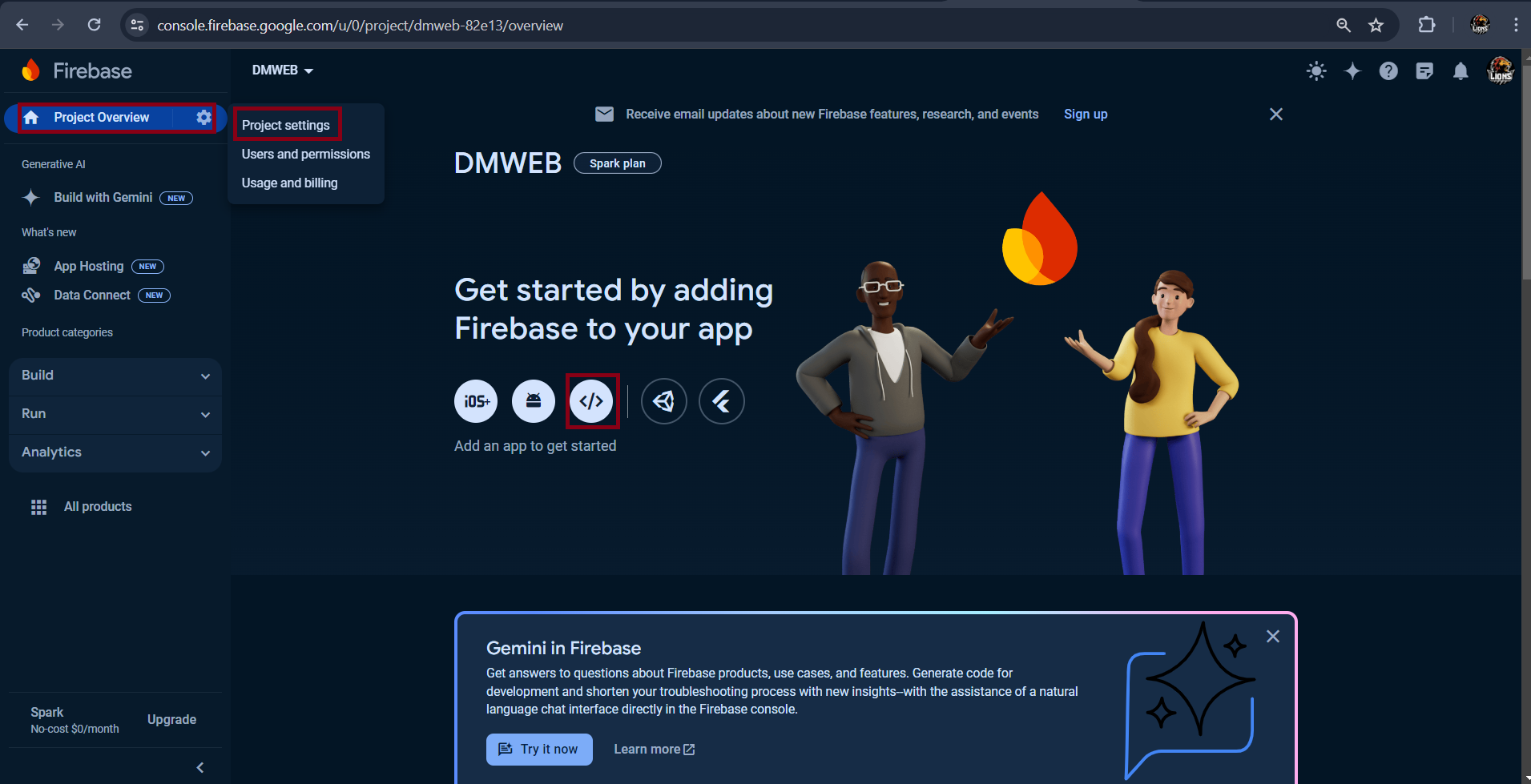Expand the Analytics category
This screenshot has height=784, width=1531.
point(115,452)
